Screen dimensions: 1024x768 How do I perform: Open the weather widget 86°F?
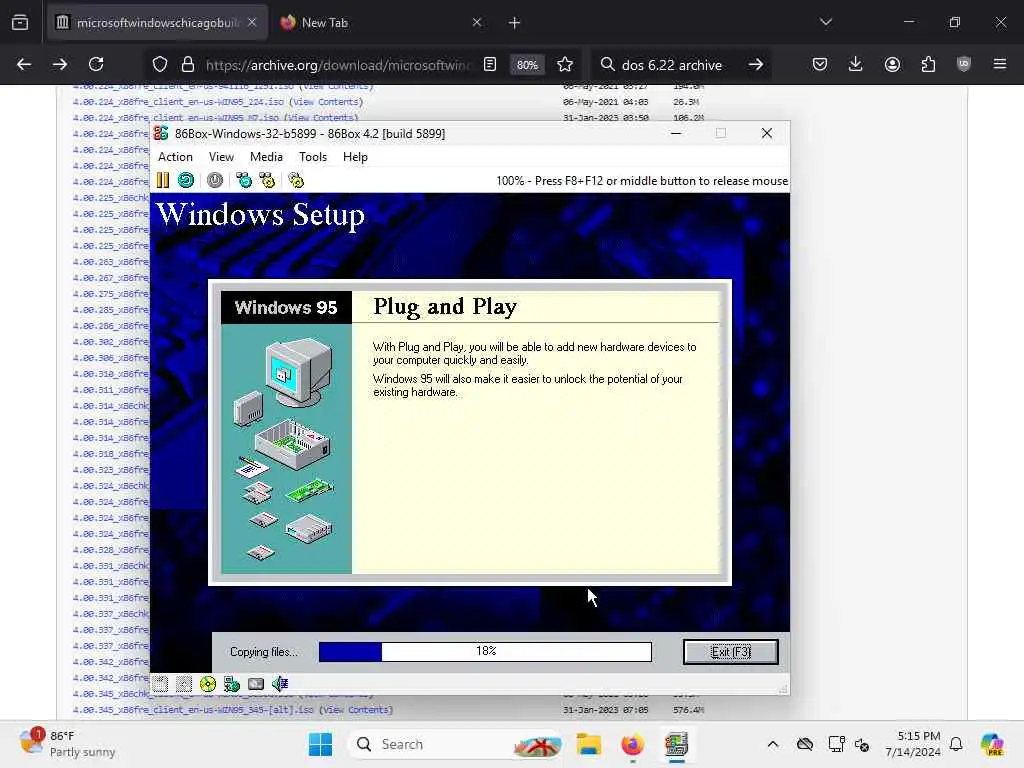click(x=67, y=744)
